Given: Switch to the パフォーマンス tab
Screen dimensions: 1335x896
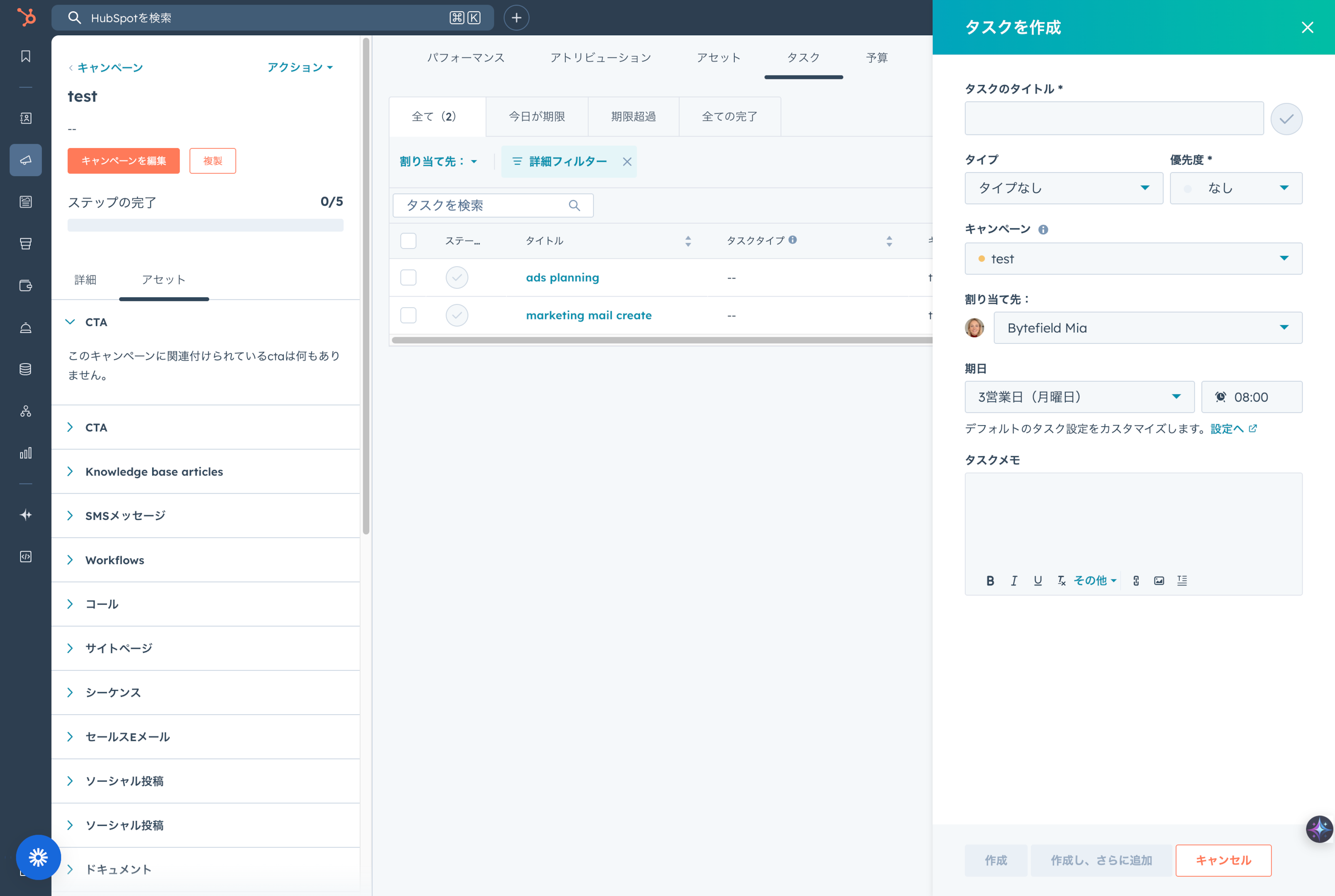Looking at the screenshot, I should [466, 58].
